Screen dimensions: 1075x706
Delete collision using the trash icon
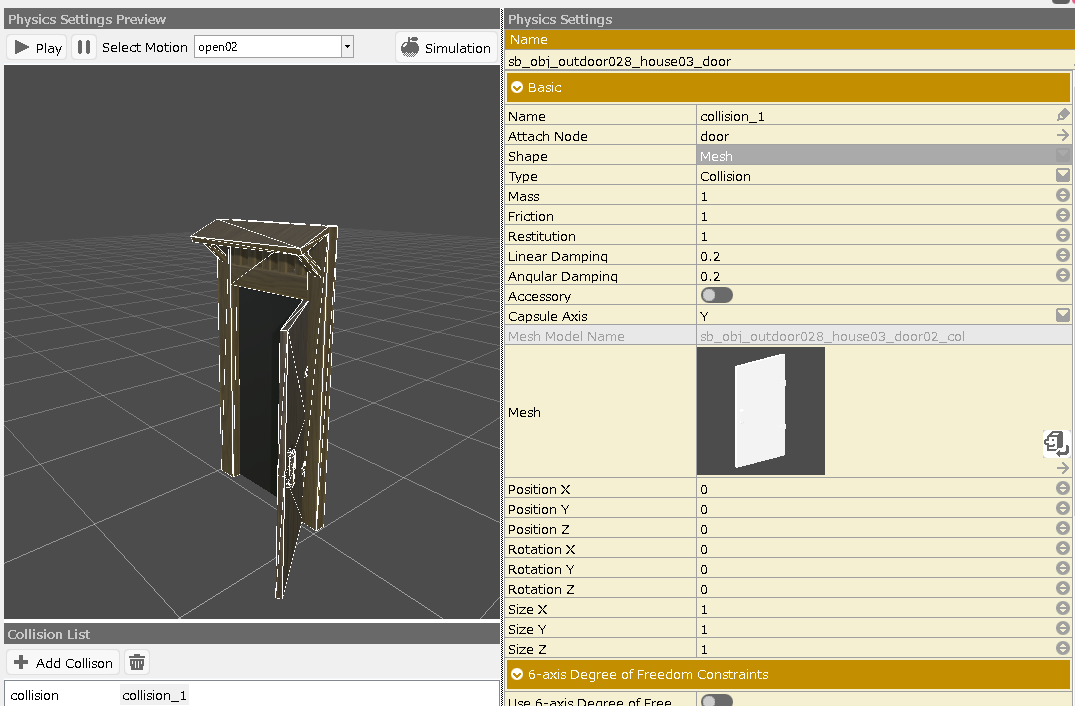[x=138, y=662]
